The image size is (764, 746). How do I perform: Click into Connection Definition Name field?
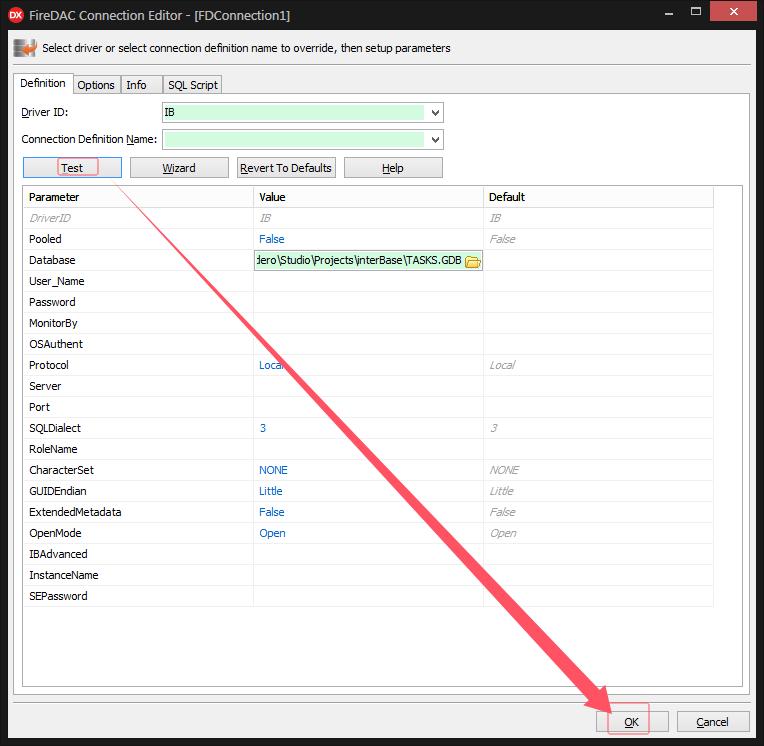pos(303,140)
